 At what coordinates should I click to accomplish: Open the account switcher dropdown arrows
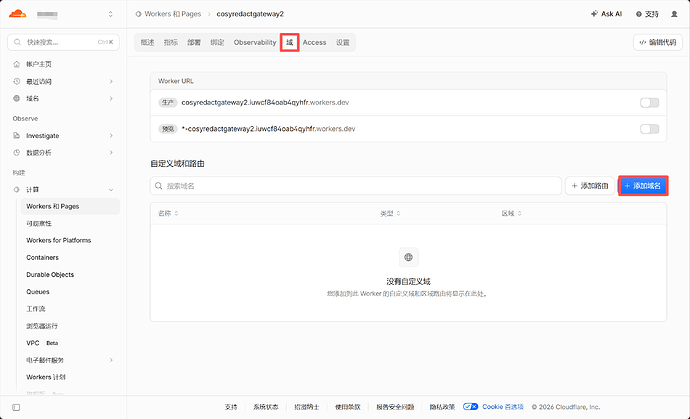tap(110, 14)
